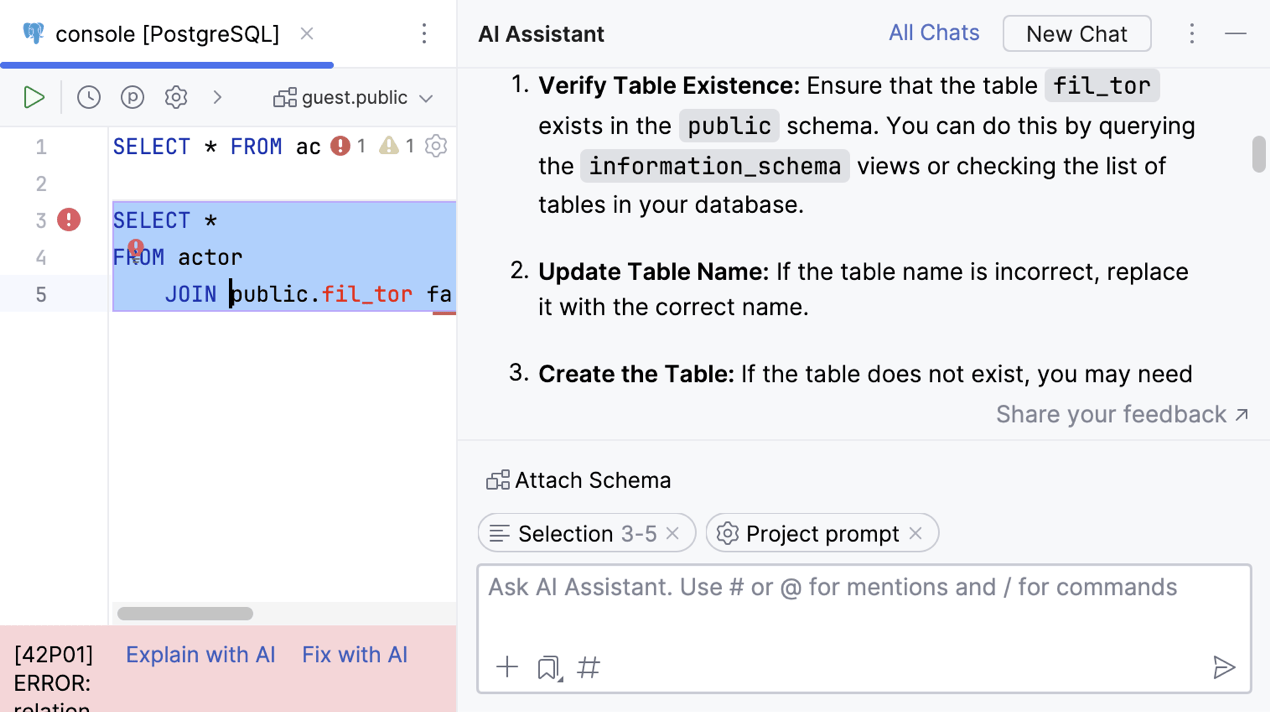Open console tab options menu
1270x712 pixels.
424,34
